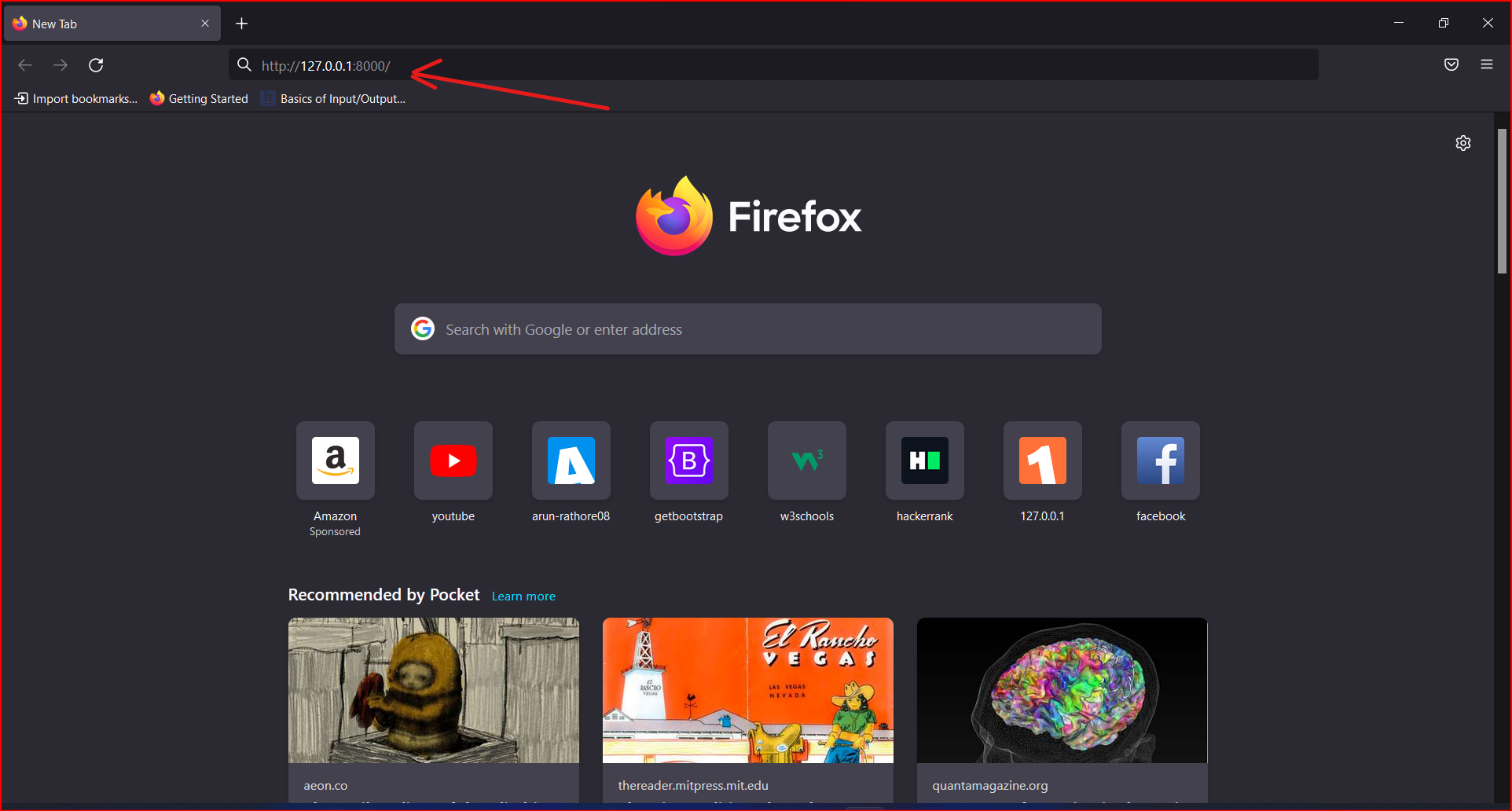Click the Sponsored label under Amazon
Viewport: 1512px width, 811px height.
335,532
